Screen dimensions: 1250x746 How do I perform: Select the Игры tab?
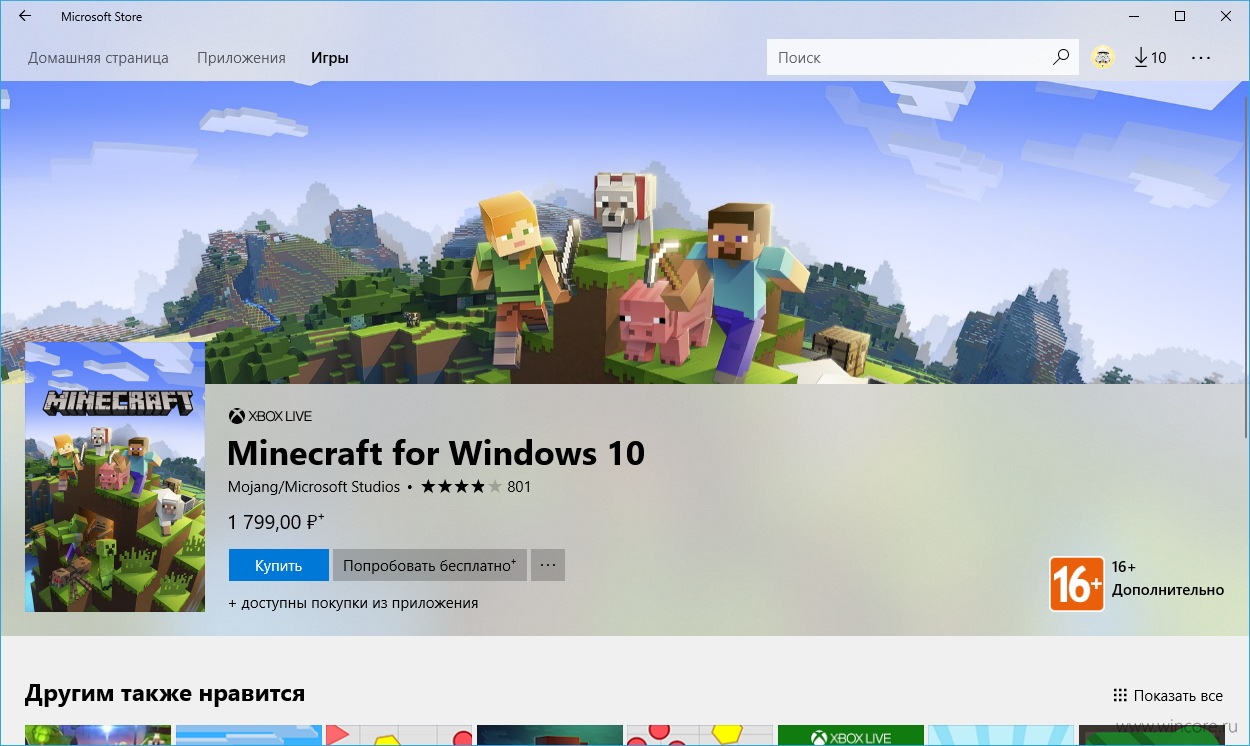click(330, 58)
